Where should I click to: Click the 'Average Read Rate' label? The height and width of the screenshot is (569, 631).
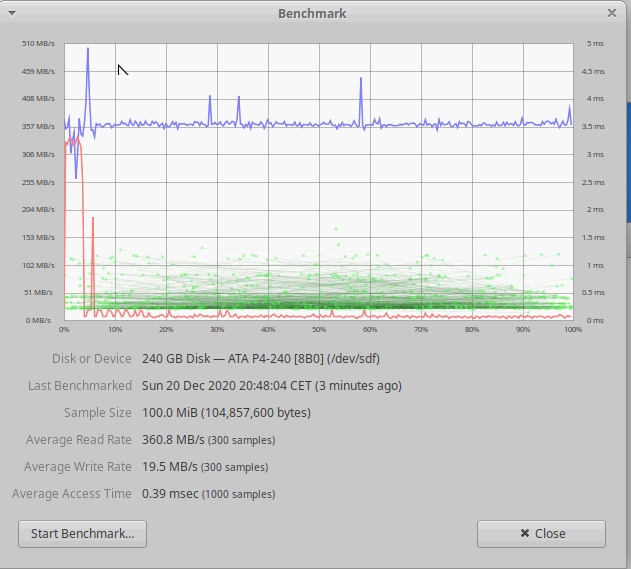point(78,440)
